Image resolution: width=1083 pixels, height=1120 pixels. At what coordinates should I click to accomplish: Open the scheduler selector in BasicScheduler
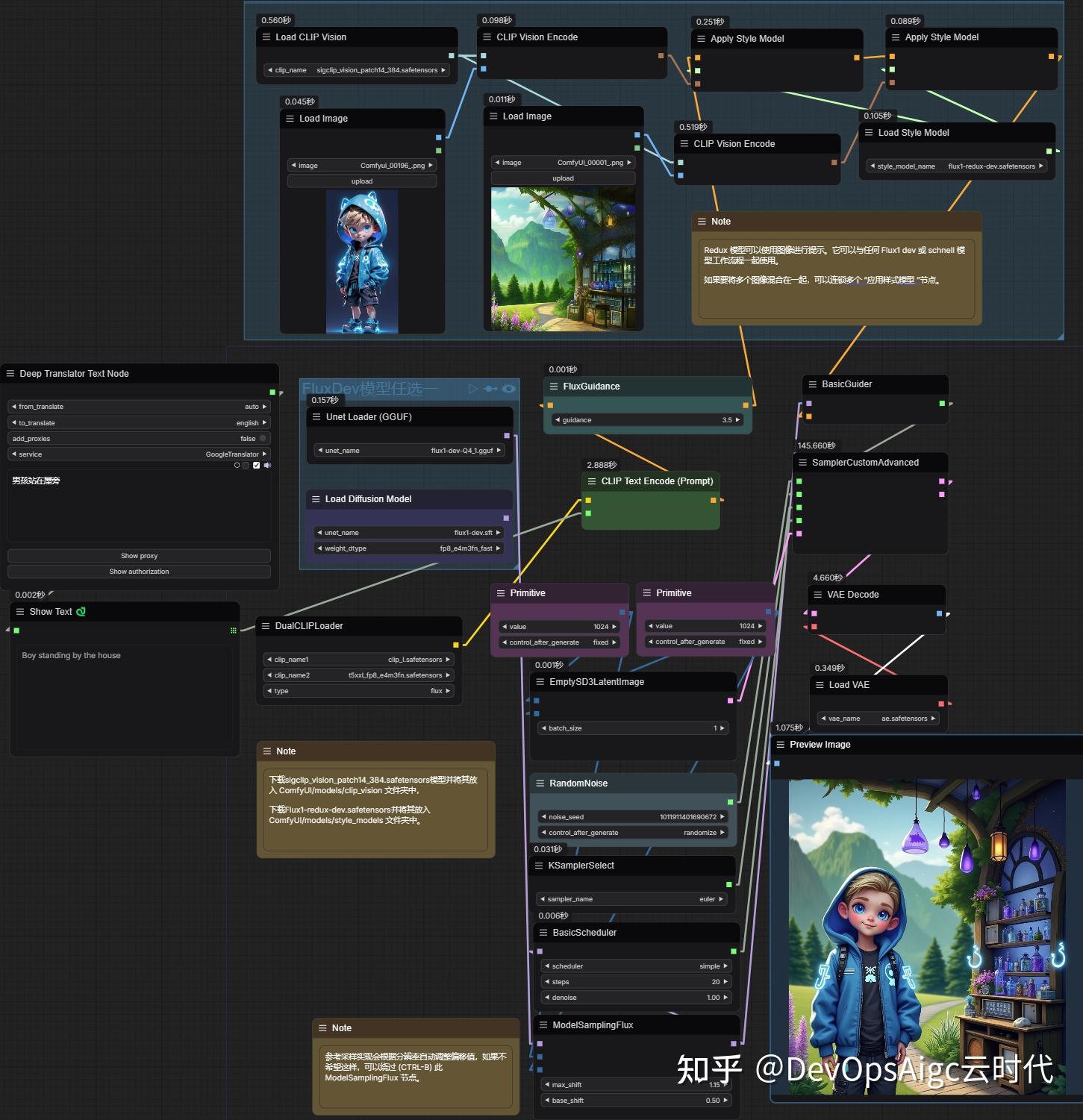(636, 966)
